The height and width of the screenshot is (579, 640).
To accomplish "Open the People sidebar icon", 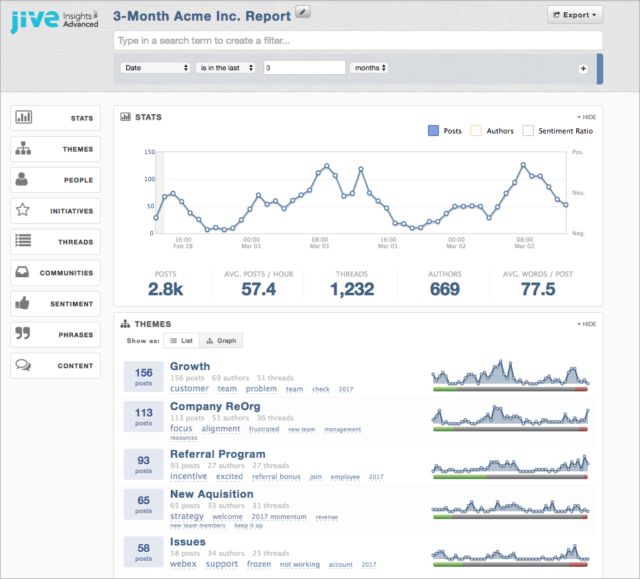I will click(x=24, y=180).
